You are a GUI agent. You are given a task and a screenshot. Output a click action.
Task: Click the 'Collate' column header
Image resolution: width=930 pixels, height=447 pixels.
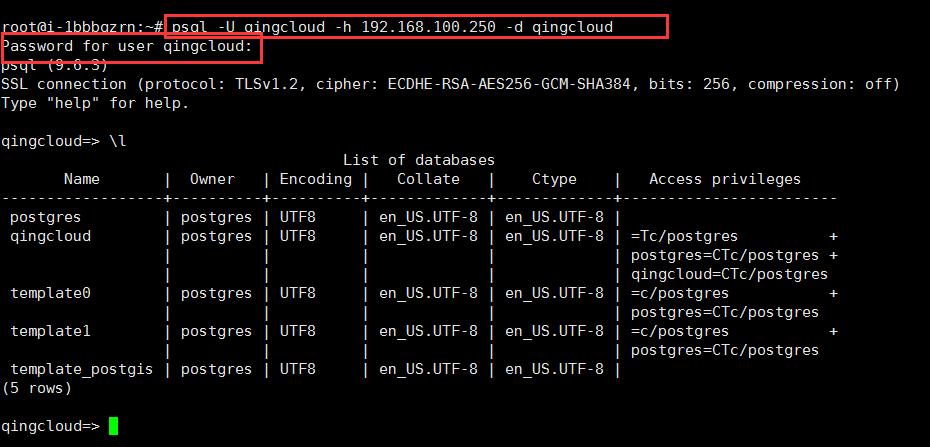(428, 179)
